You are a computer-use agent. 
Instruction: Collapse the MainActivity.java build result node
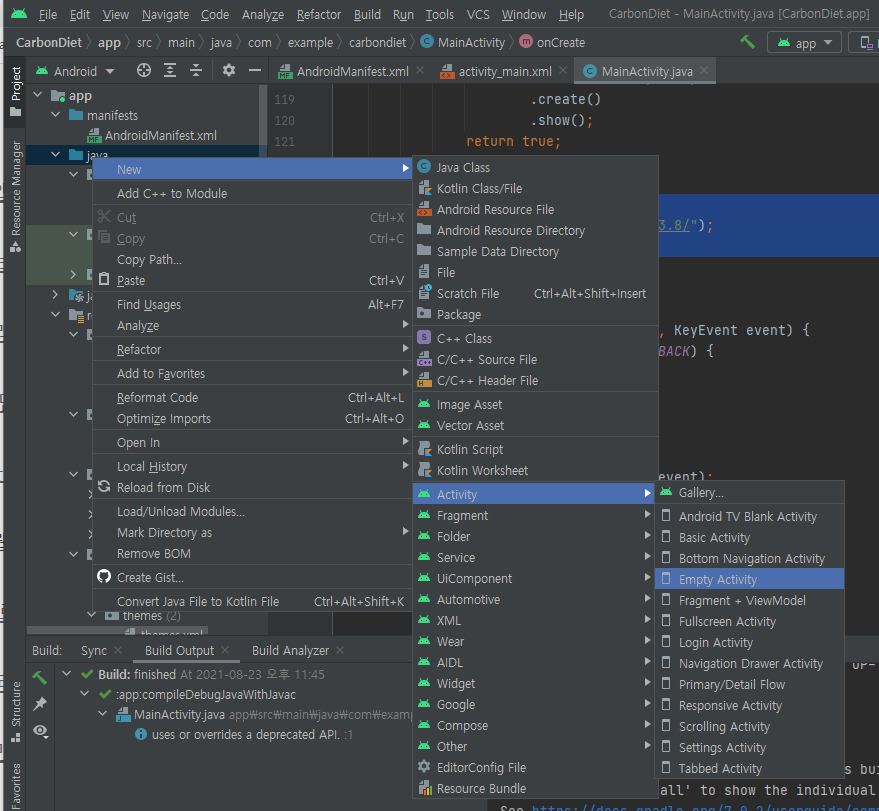click(103, 714)
